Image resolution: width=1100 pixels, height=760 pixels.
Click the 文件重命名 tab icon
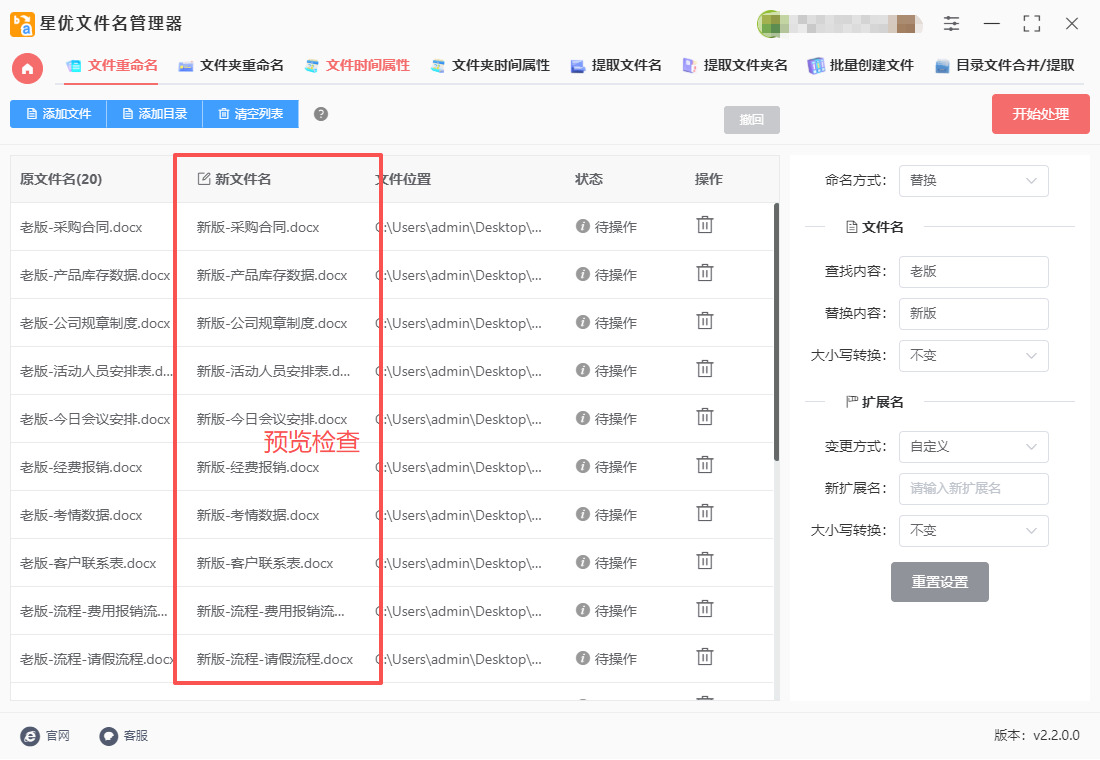click(x=74, y=66)
